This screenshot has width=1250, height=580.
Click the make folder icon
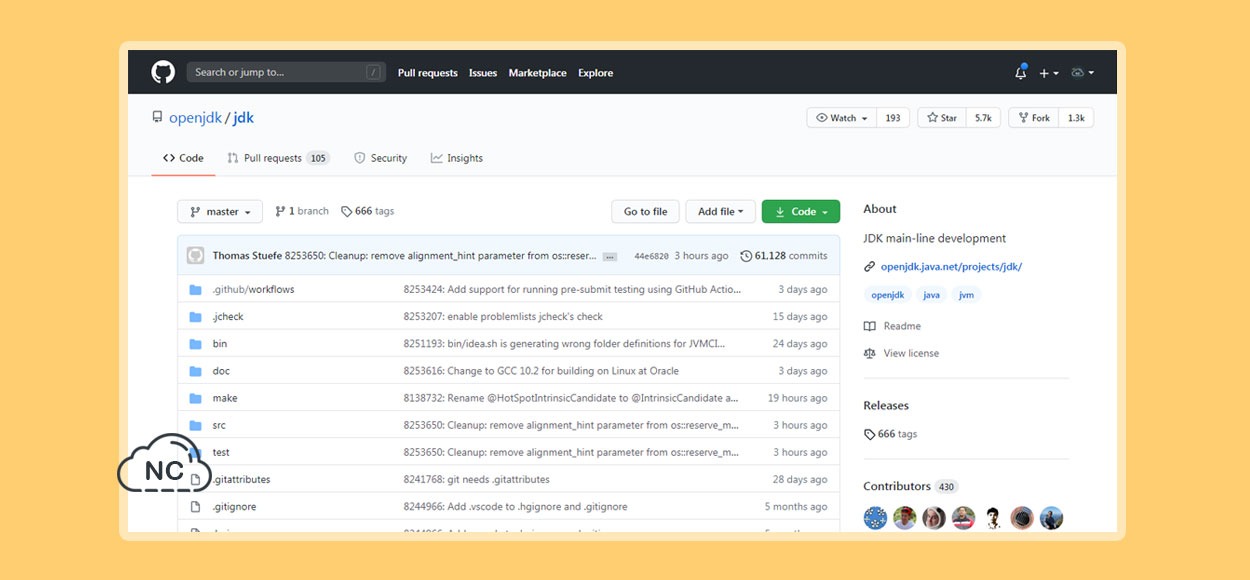pos(195,398)
